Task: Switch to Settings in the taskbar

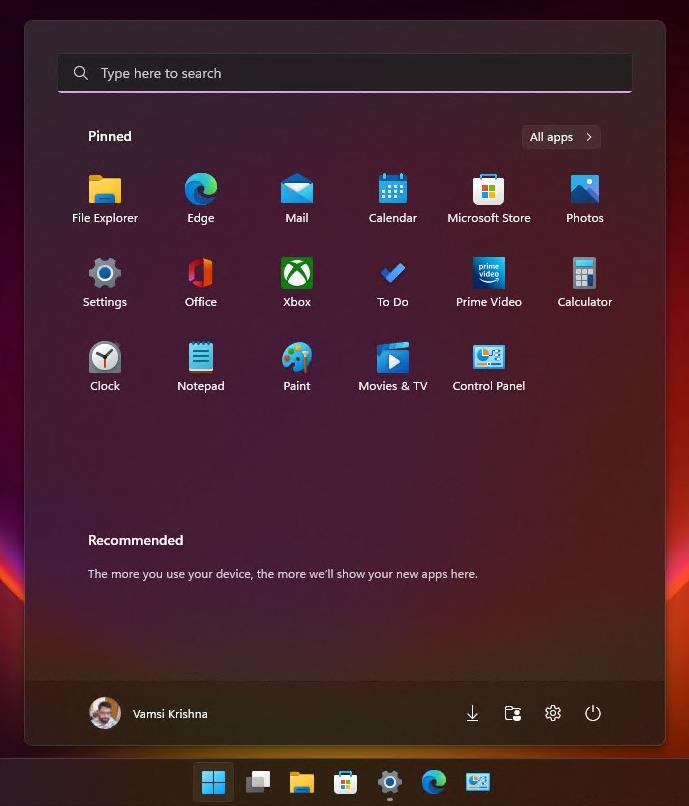Action: tap(390, 782)
